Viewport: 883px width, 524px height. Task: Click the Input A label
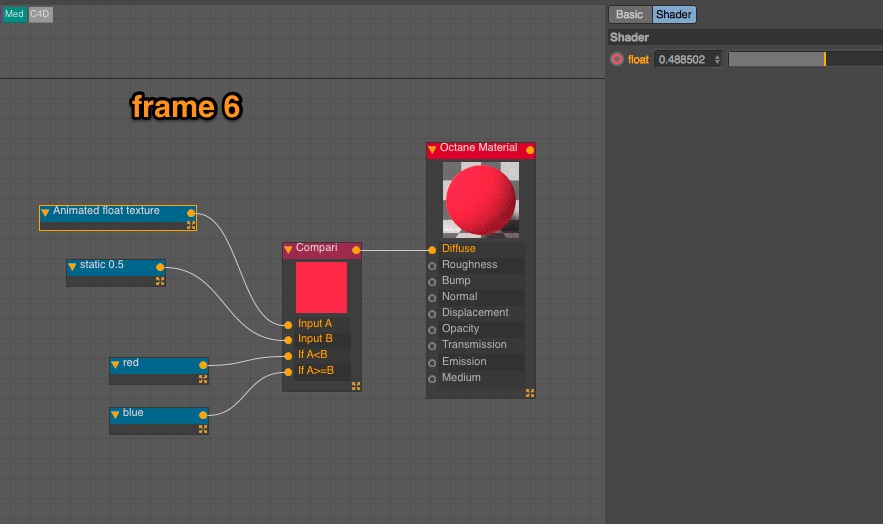point(315,324)
